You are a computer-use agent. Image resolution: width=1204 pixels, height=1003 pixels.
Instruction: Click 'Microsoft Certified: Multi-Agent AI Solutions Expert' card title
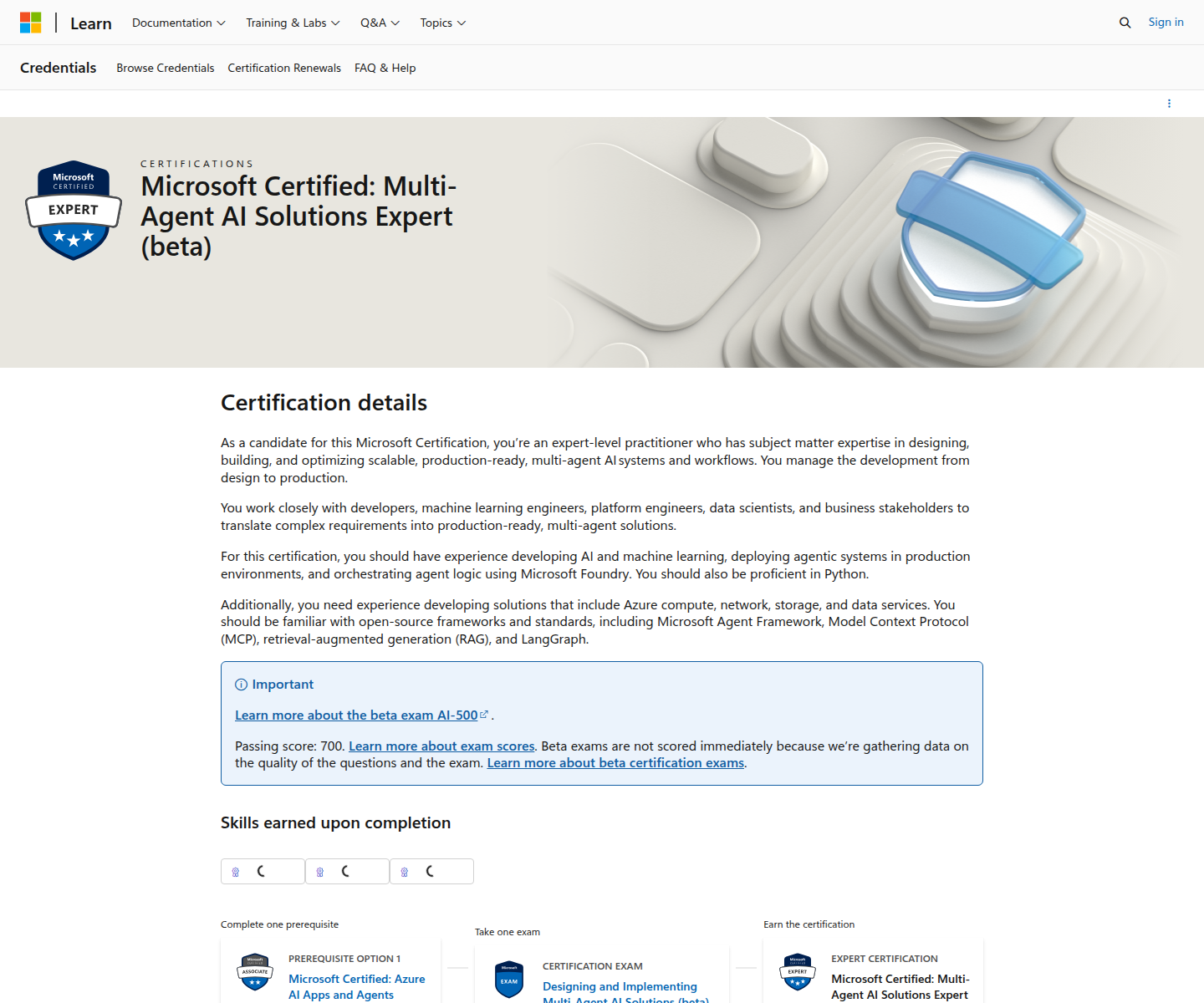click(900, 986)
